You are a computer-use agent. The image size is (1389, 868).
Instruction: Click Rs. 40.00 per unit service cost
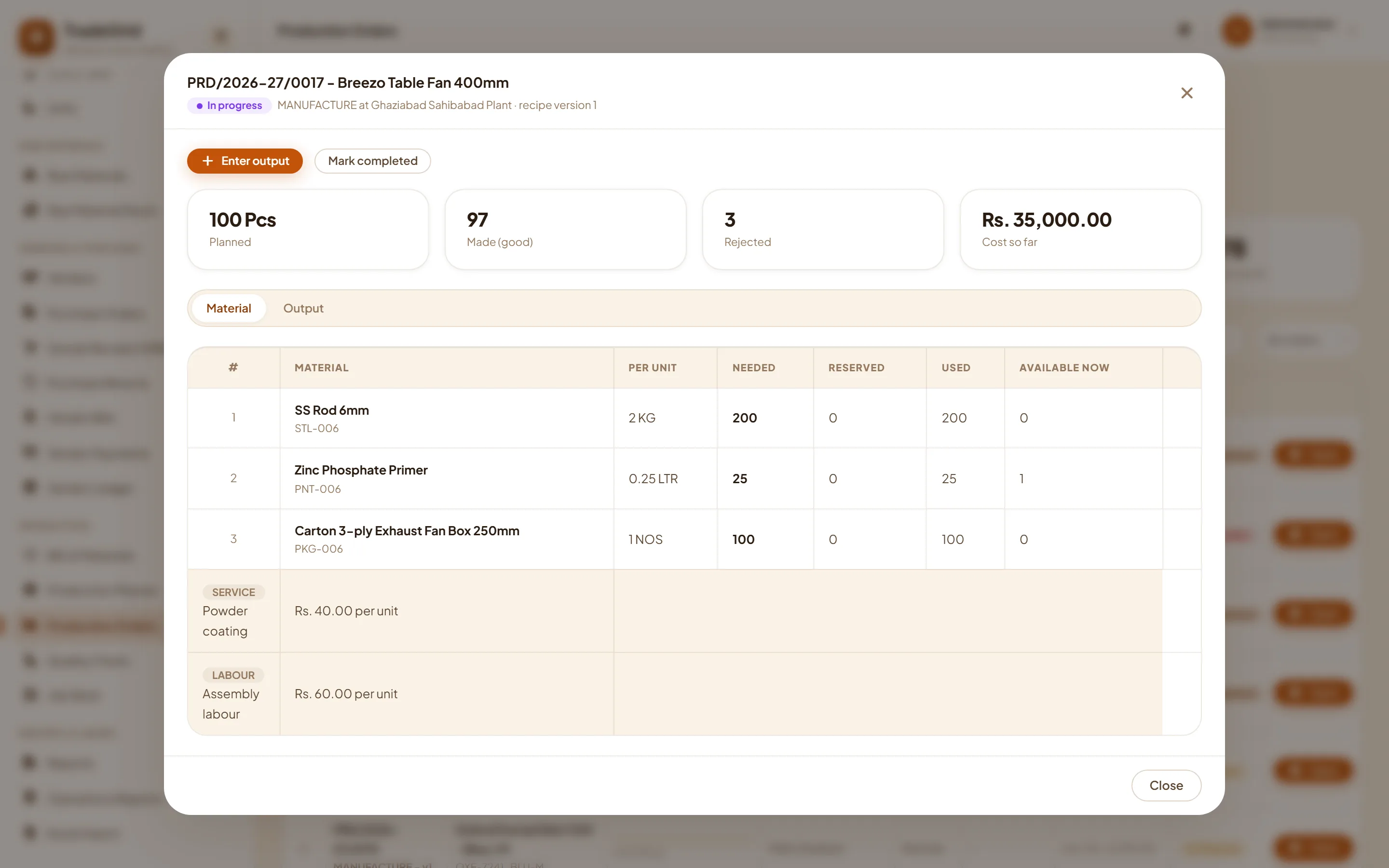pos(346,611)
